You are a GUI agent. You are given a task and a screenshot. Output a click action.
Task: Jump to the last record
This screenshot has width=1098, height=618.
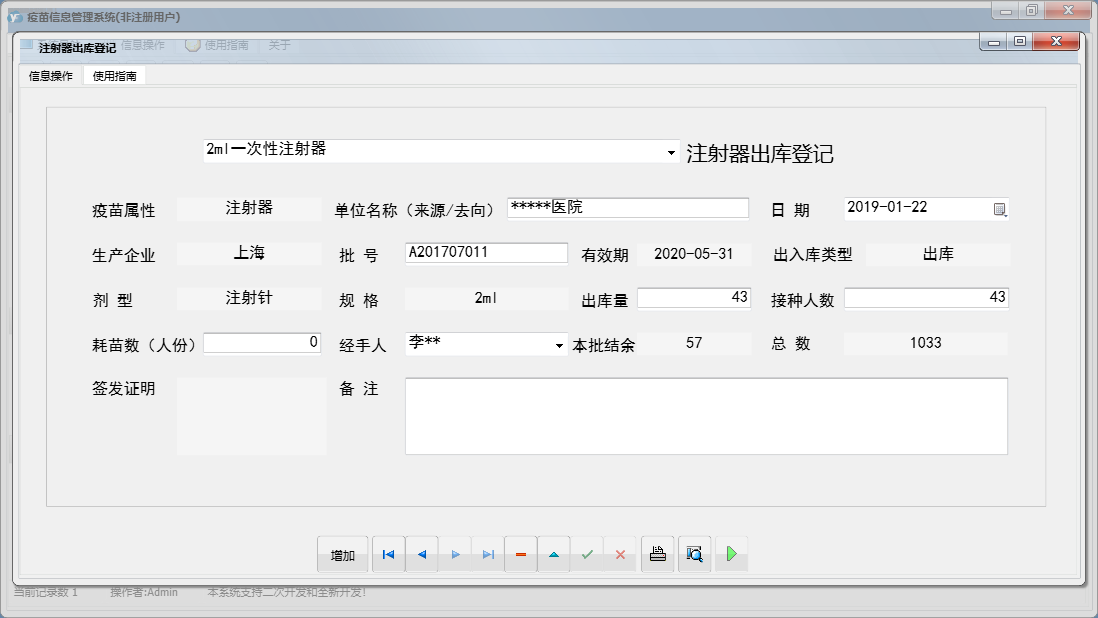tap(488, 555)
